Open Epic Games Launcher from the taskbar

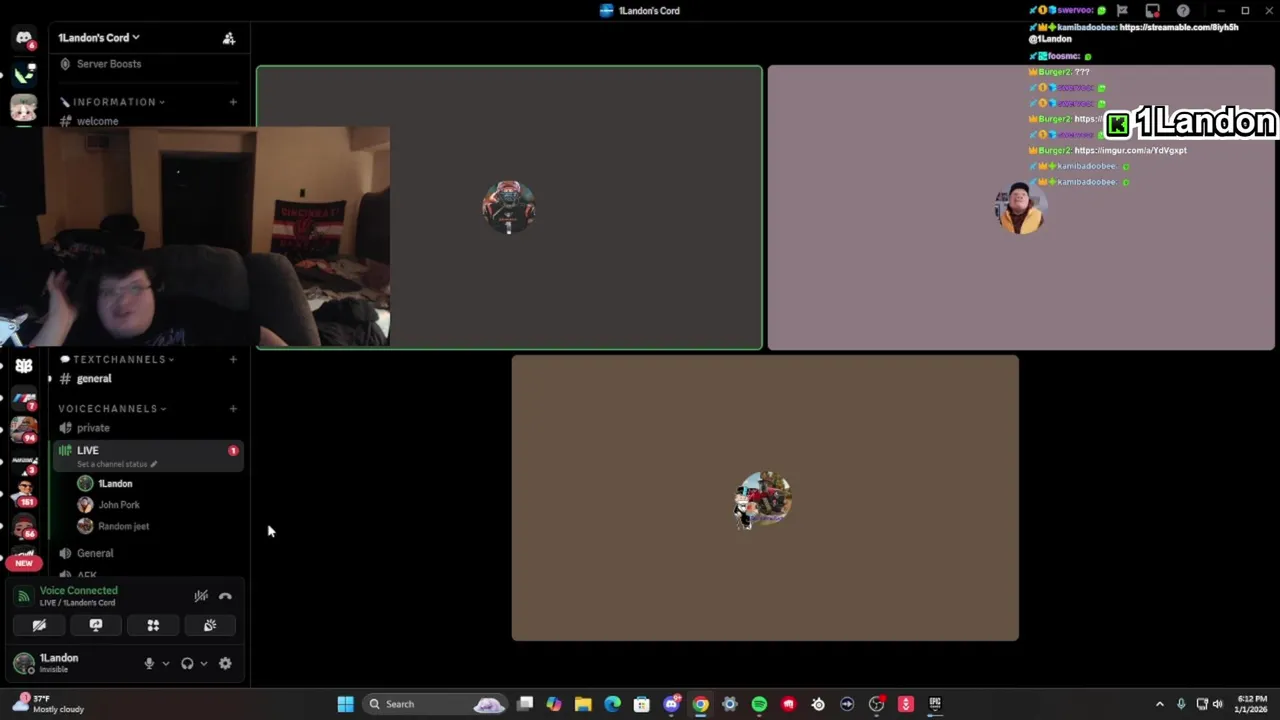[x=935, y=704]
